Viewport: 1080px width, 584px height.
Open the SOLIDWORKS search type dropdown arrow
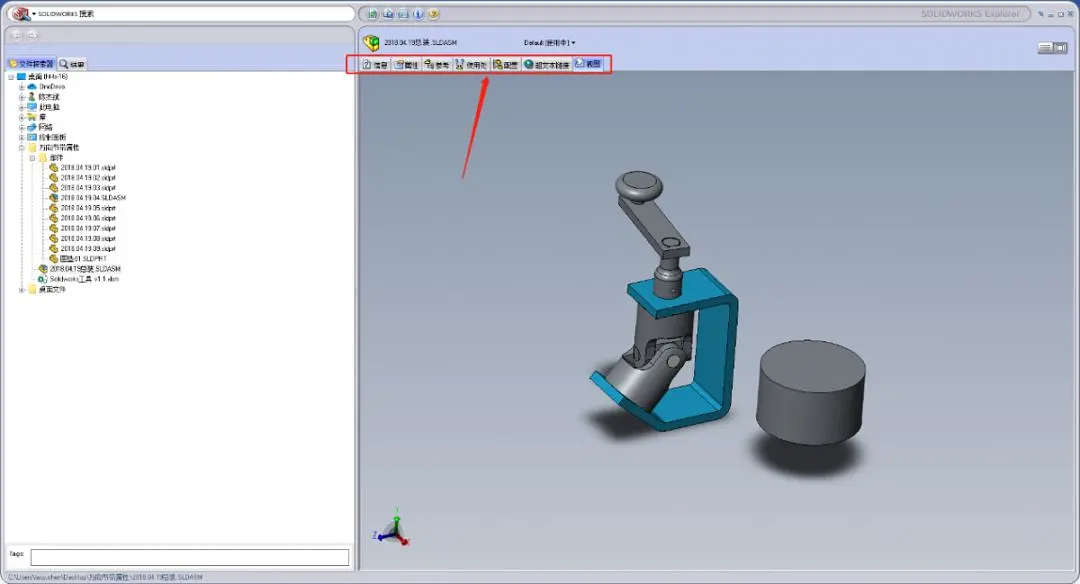point(34,14)
